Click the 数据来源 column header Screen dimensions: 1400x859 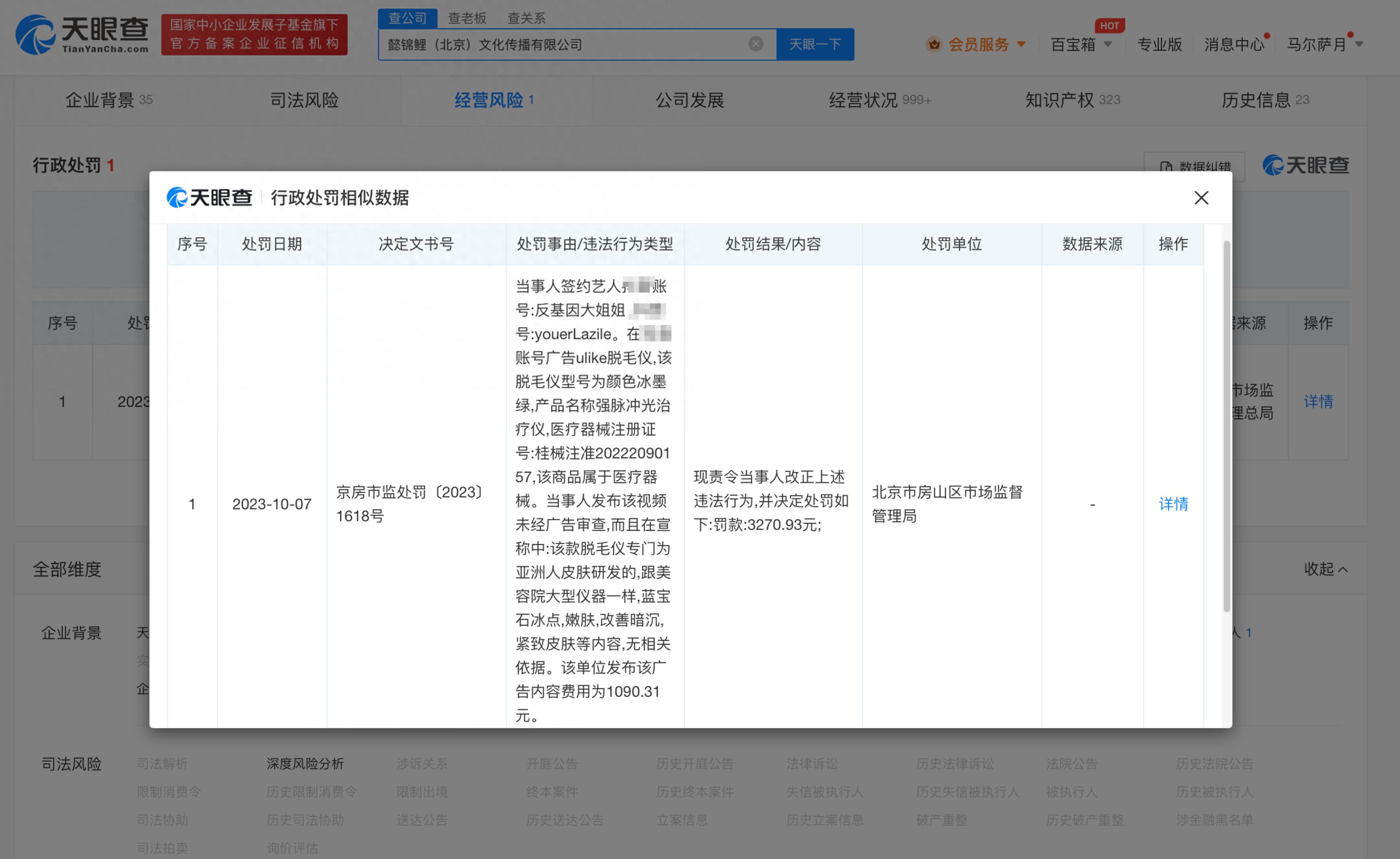coord(1092,244)
